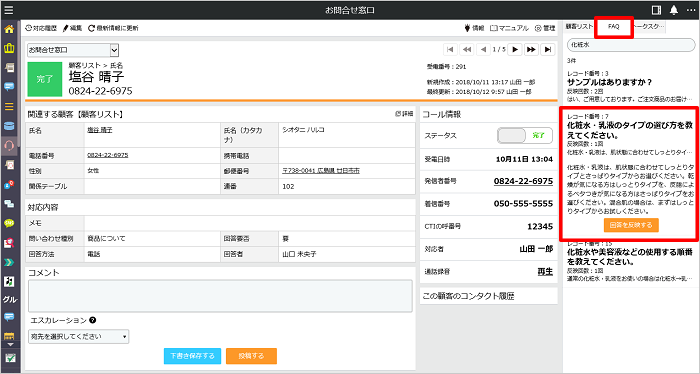Open the 対応履歴 history icon
The image size is (700, 374).
(x=29, y=28)
